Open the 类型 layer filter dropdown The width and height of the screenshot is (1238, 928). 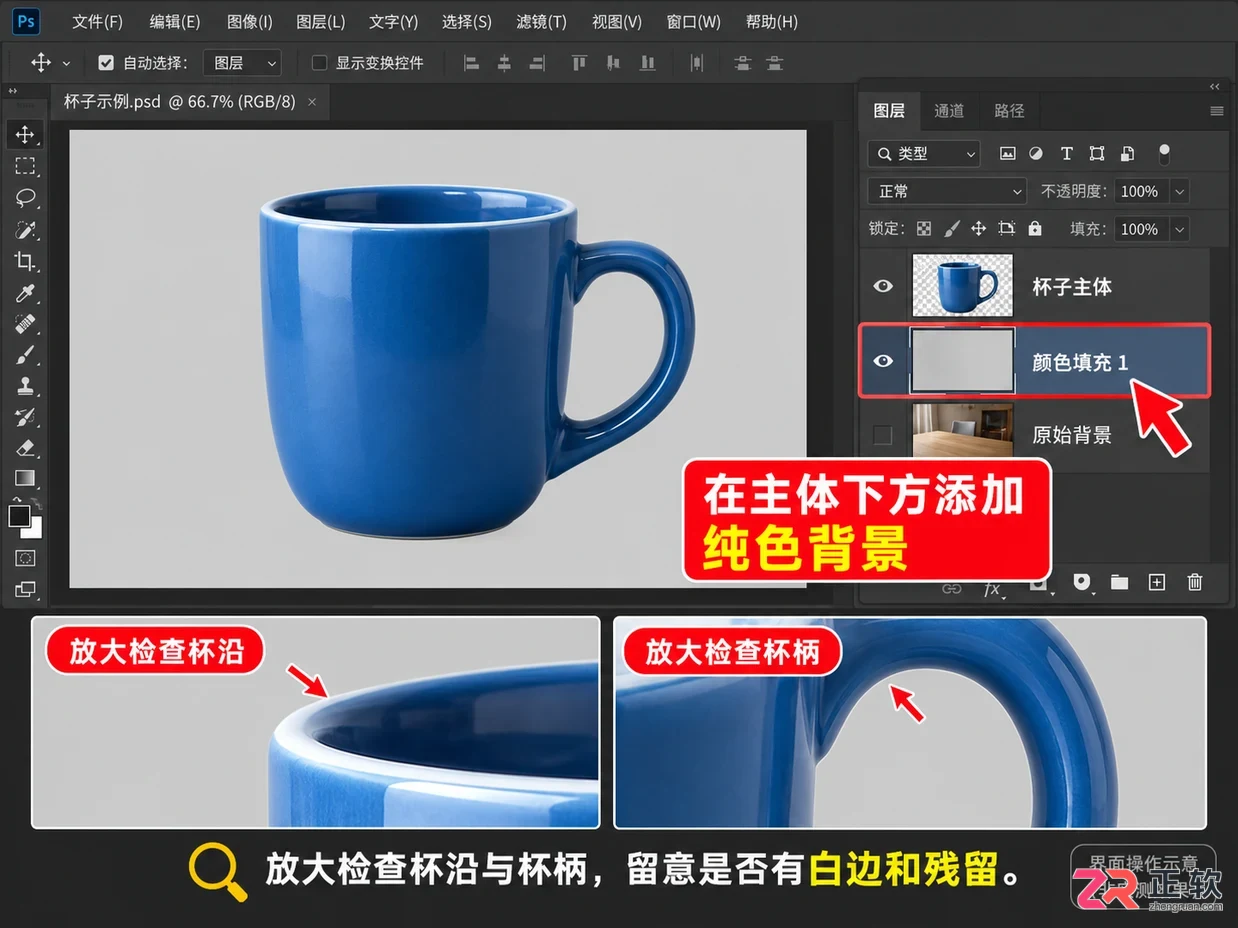(x=924, y=153)
